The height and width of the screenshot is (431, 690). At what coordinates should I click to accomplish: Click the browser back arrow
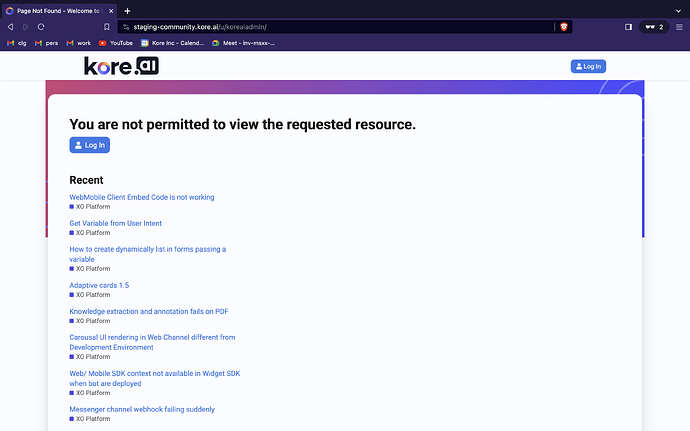point(10,27)
